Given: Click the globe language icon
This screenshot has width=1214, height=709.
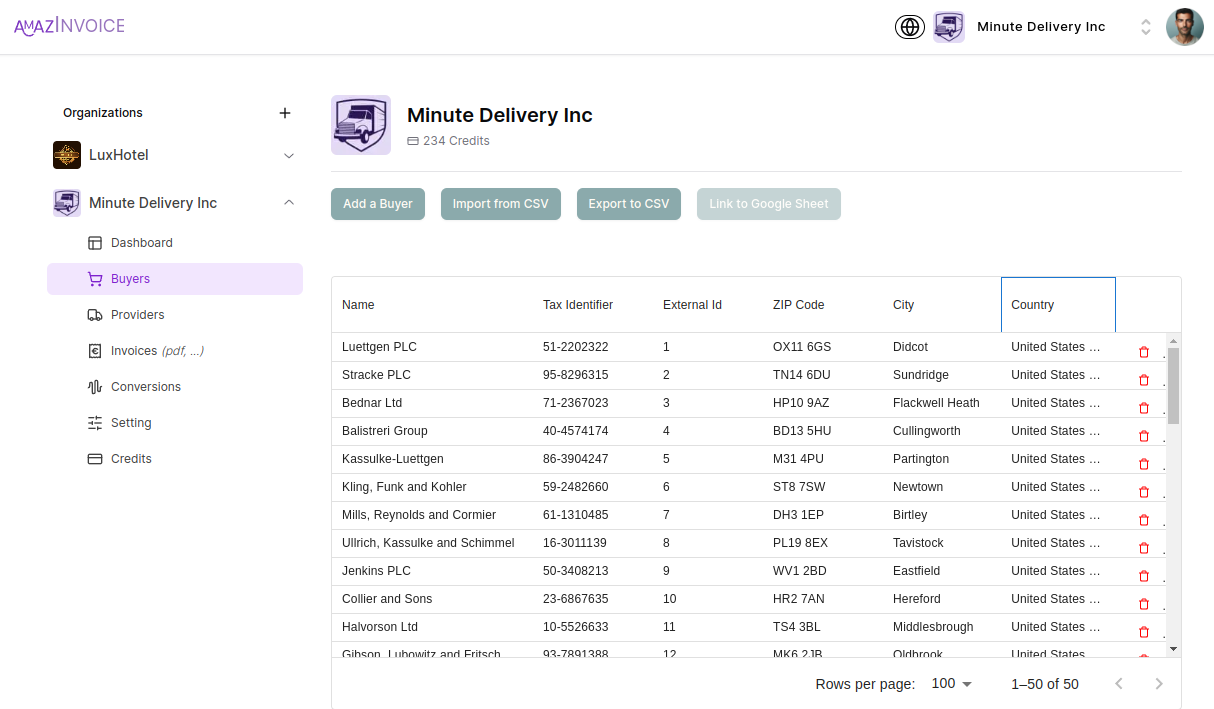Looking at the screenshot, I should coord(909,27).
